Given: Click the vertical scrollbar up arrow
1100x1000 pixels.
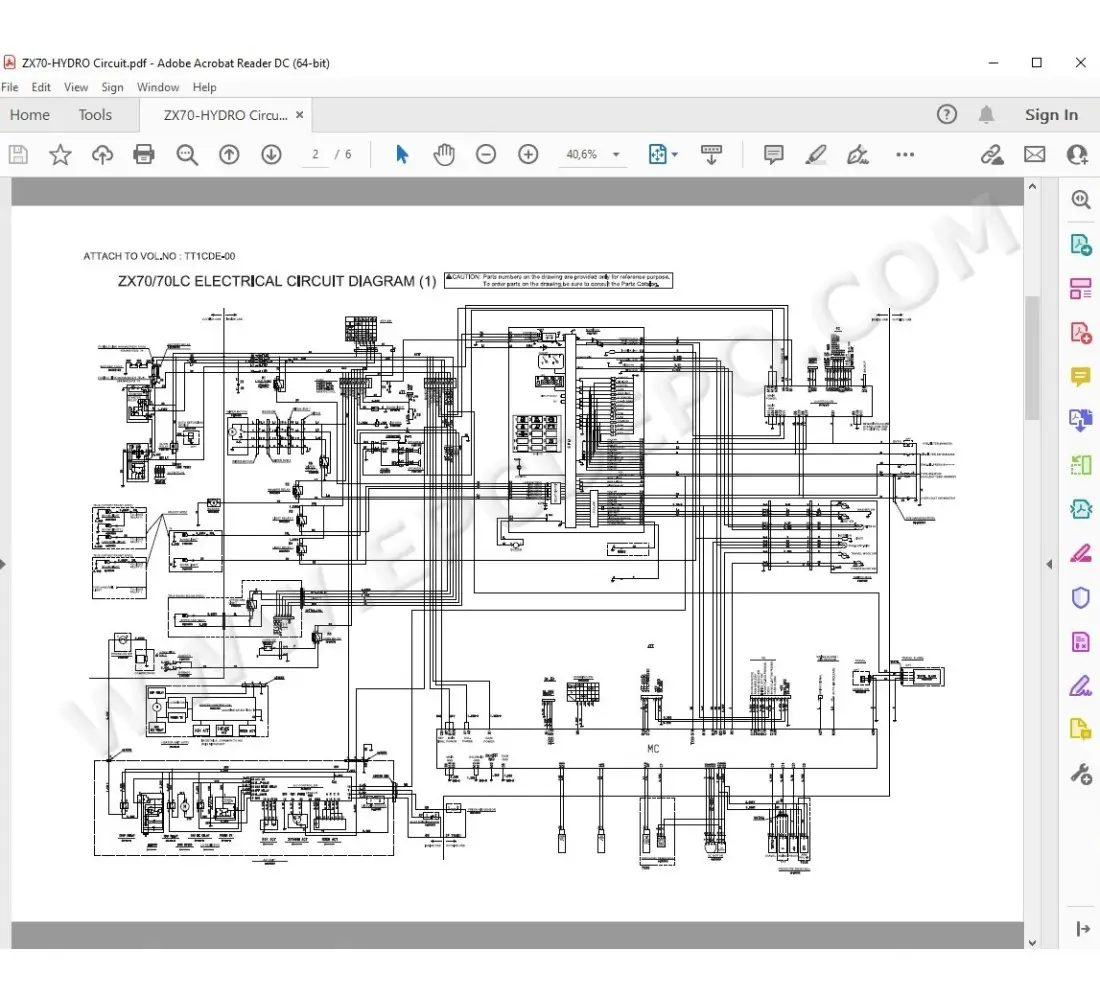Looking at the screenshot, I should [1032, 187].
